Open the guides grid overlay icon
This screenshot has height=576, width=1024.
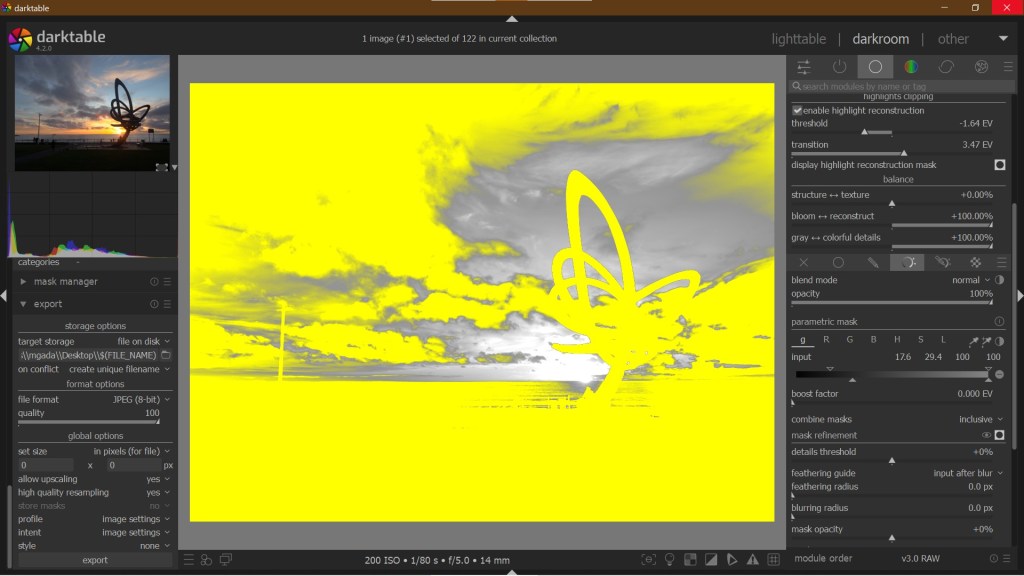click(774, 560)
